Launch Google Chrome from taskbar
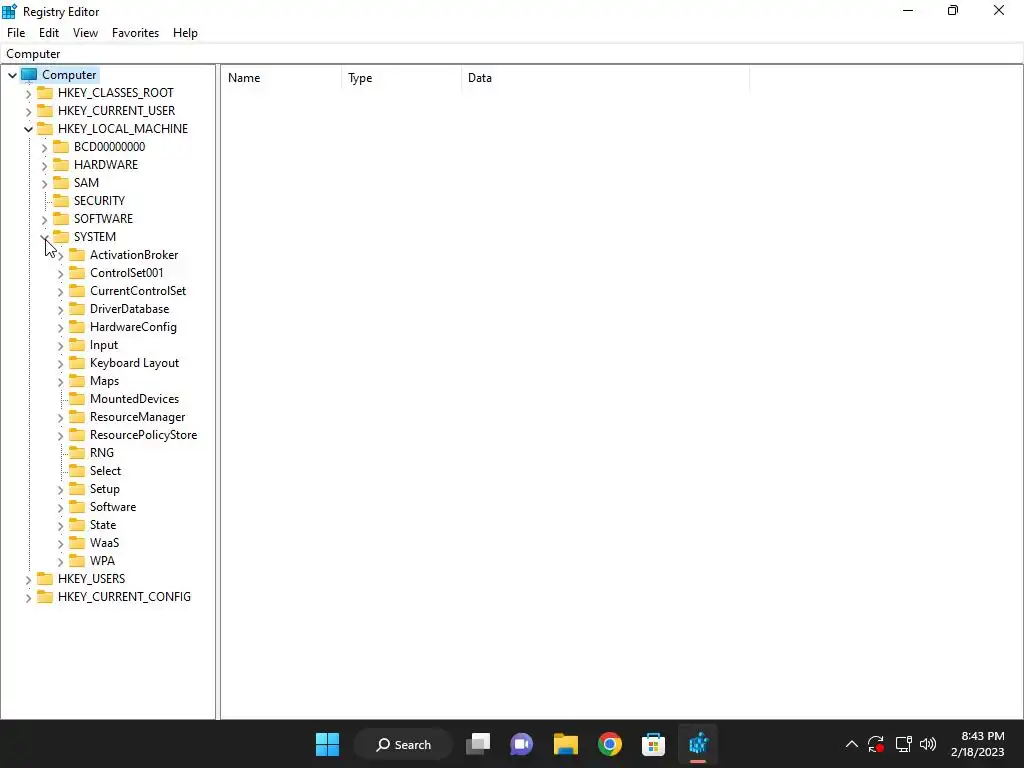 coord(609,744)
